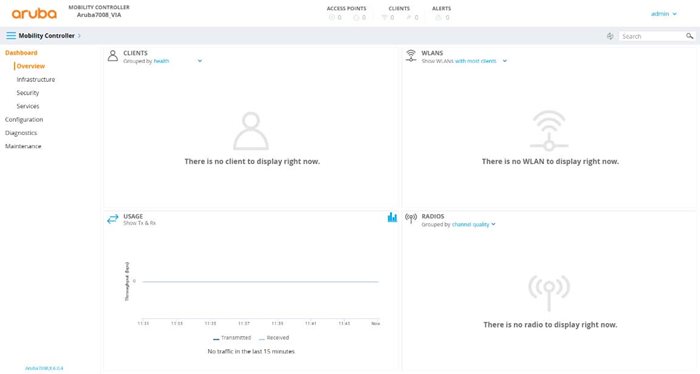Viewport: 700px width, 374px height.
Task: Click the Transmitted legend entry
Action: pyautogui.click(x=232, y=338)
